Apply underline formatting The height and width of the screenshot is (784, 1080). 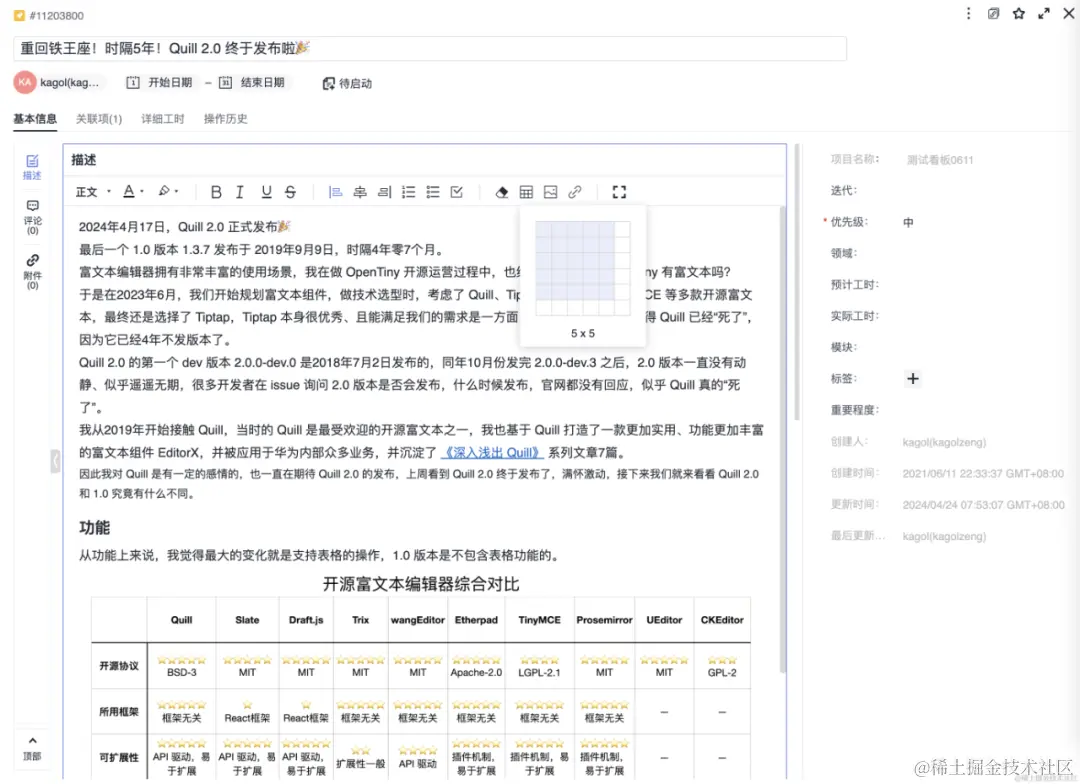(266, 192)
